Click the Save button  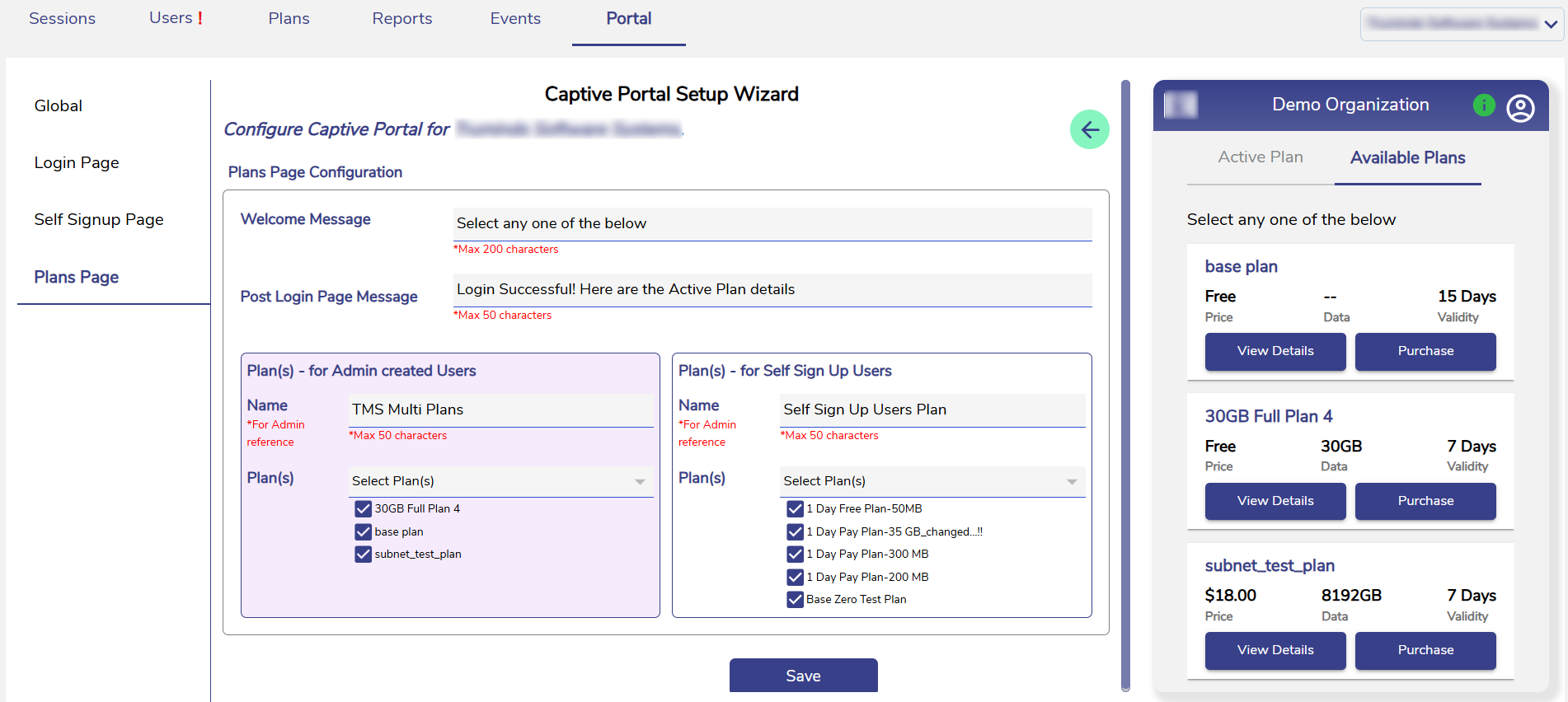tap(803, 676)
